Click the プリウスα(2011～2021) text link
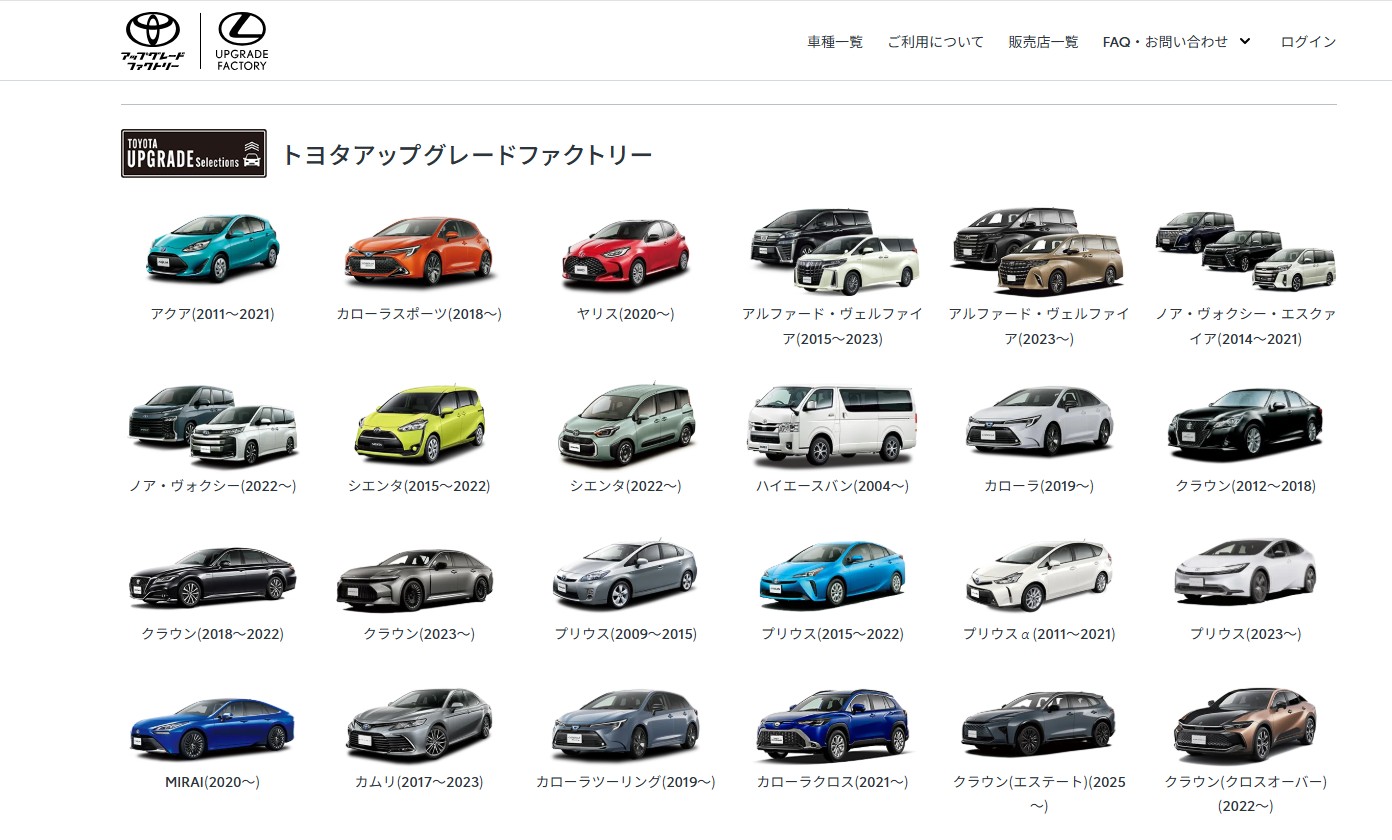 1039,634
